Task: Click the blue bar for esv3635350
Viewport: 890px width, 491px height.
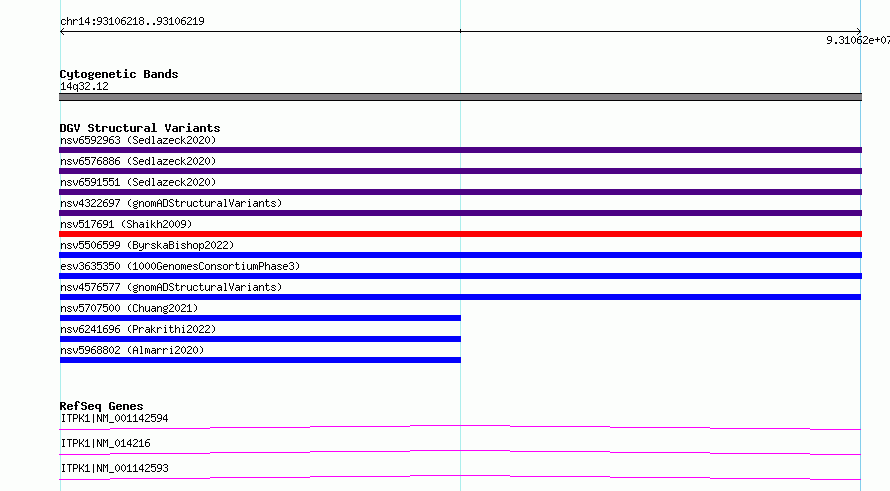Action: click(x=460, y=276)
